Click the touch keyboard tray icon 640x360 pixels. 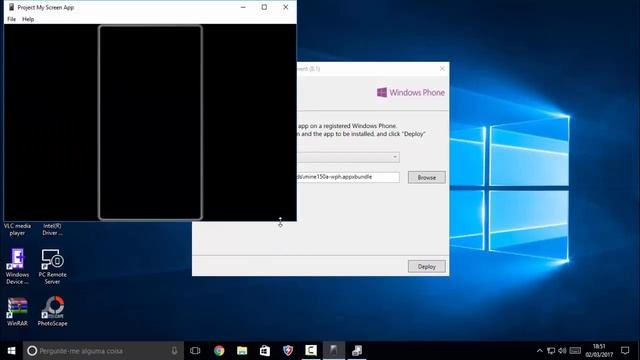pos(575,351)
